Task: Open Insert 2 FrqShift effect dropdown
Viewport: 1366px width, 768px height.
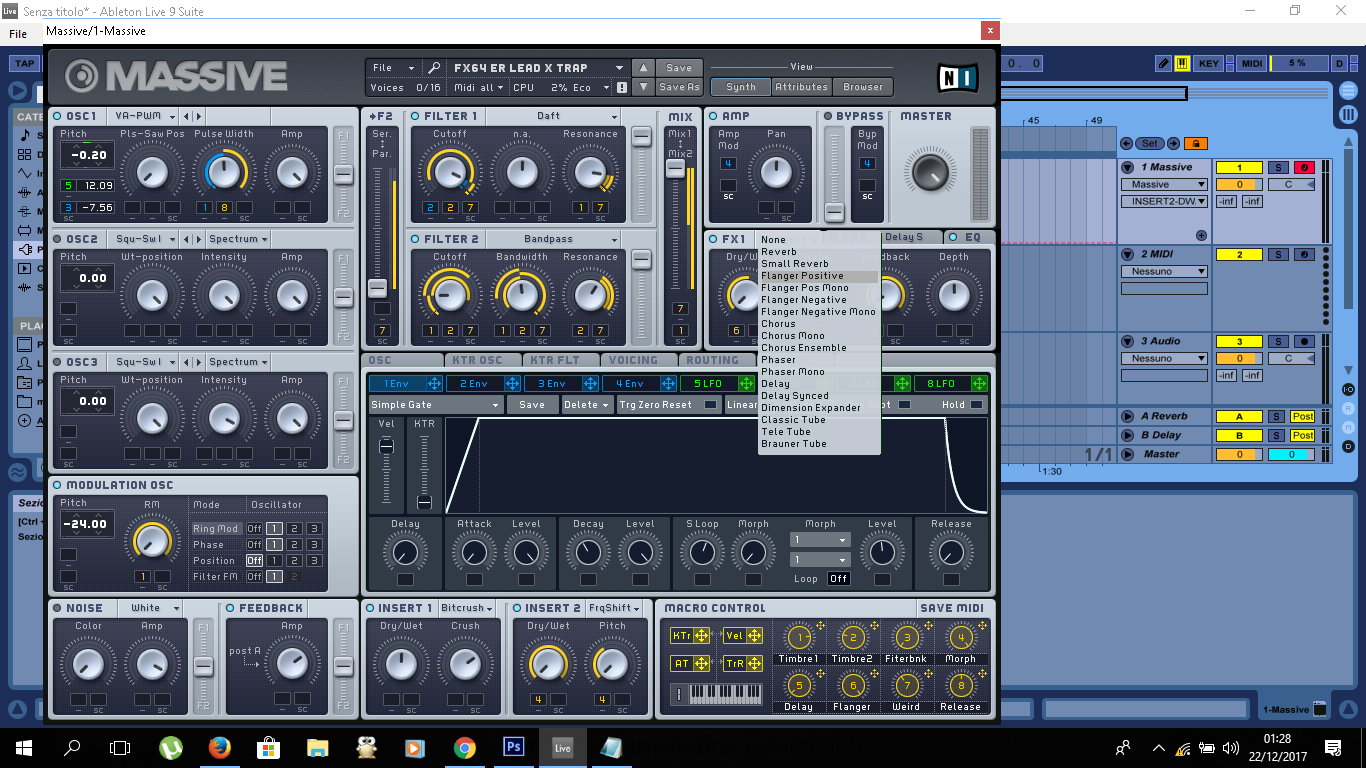Action: [615, 608]
